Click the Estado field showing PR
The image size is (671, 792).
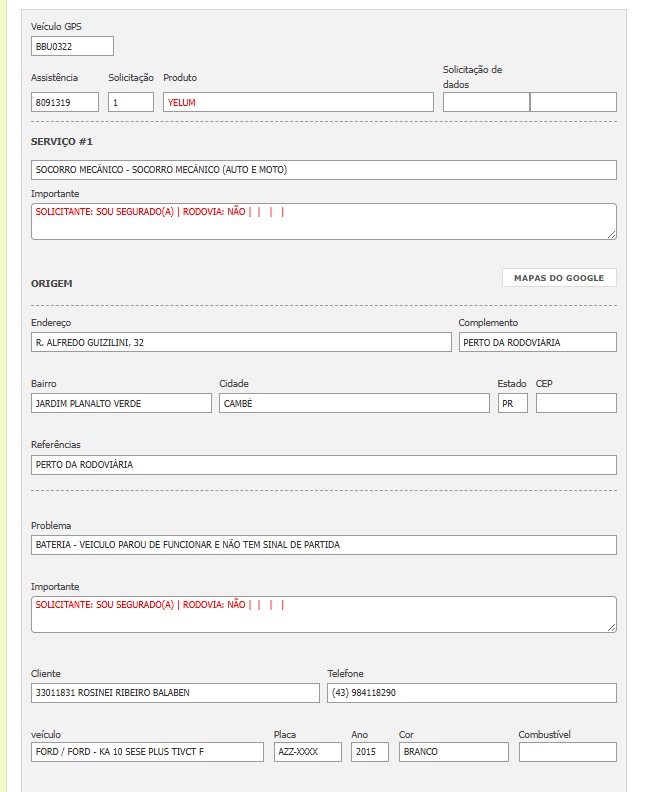click(x=512, y=403)
